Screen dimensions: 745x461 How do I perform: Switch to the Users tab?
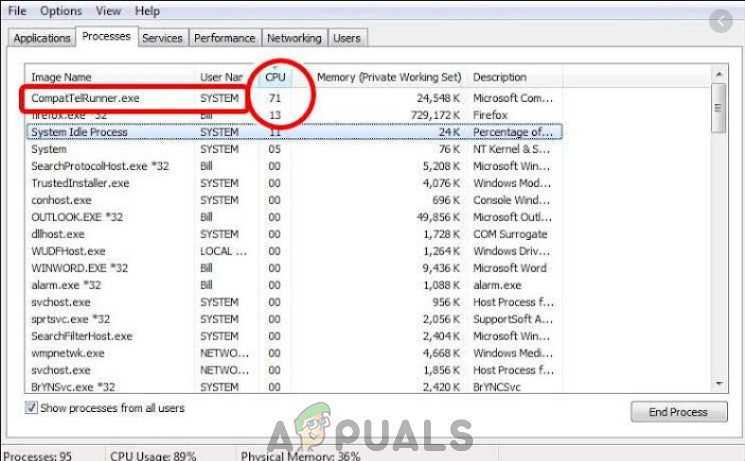[x=347, y=38]
